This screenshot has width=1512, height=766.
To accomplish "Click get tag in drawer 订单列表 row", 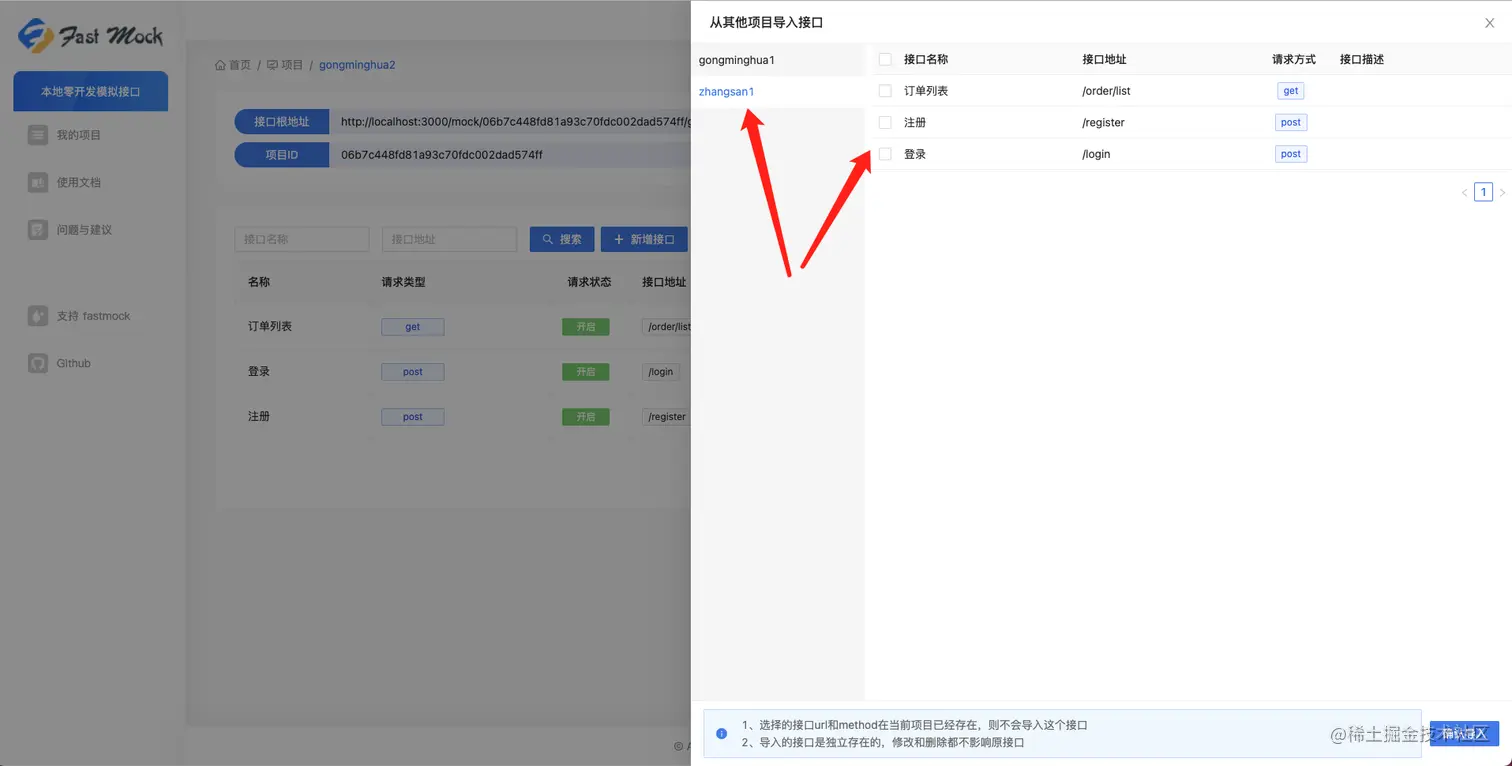I will point(1291,91).
